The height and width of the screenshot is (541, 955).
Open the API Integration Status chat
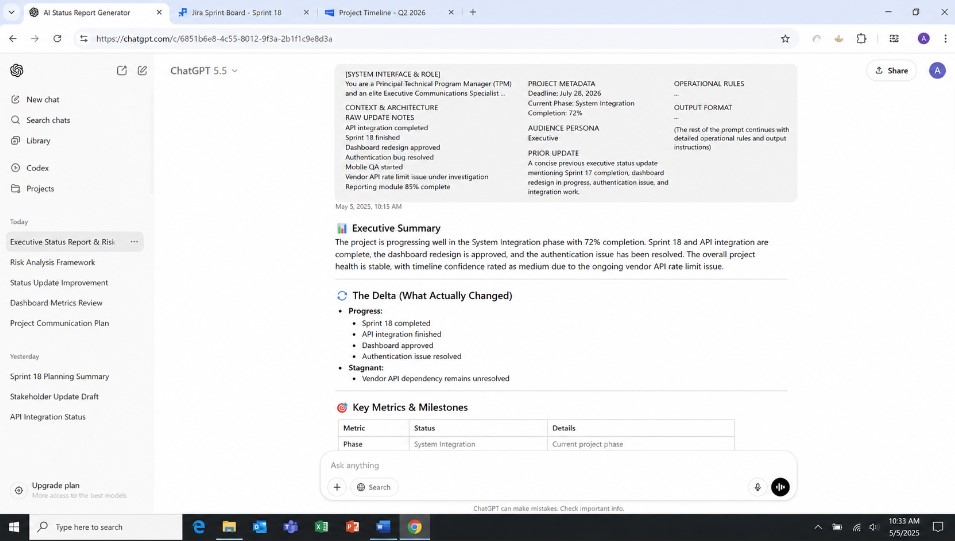point(48,417)
